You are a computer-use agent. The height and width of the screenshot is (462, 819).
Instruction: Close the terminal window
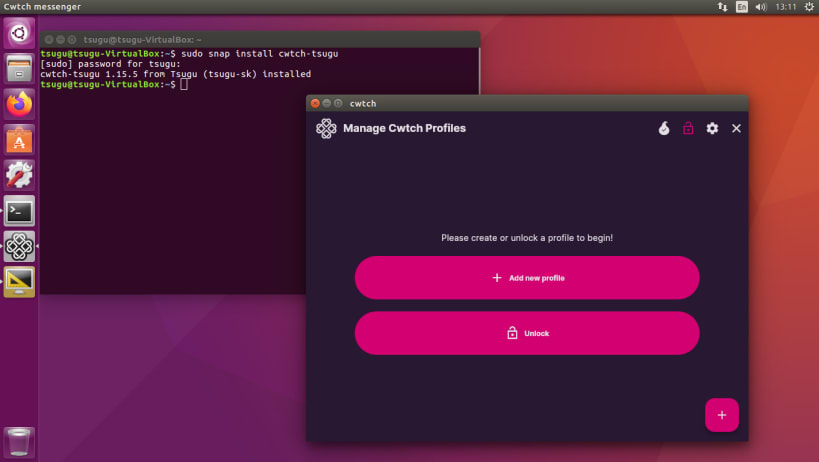[x=49, y=40]
